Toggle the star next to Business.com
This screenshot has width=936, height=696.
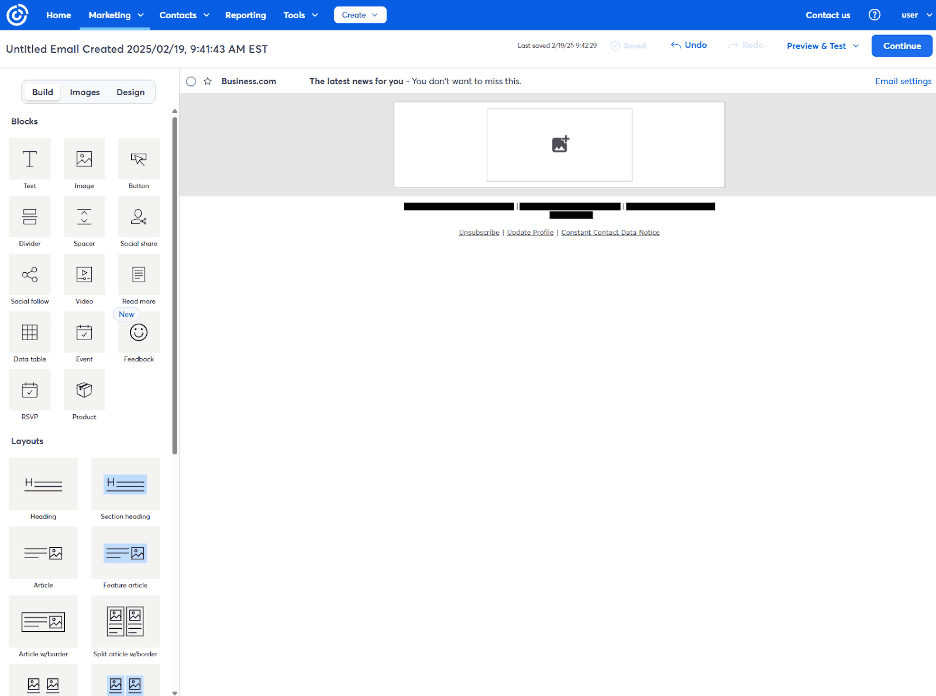pyautogui.click(x=207, y=82)
